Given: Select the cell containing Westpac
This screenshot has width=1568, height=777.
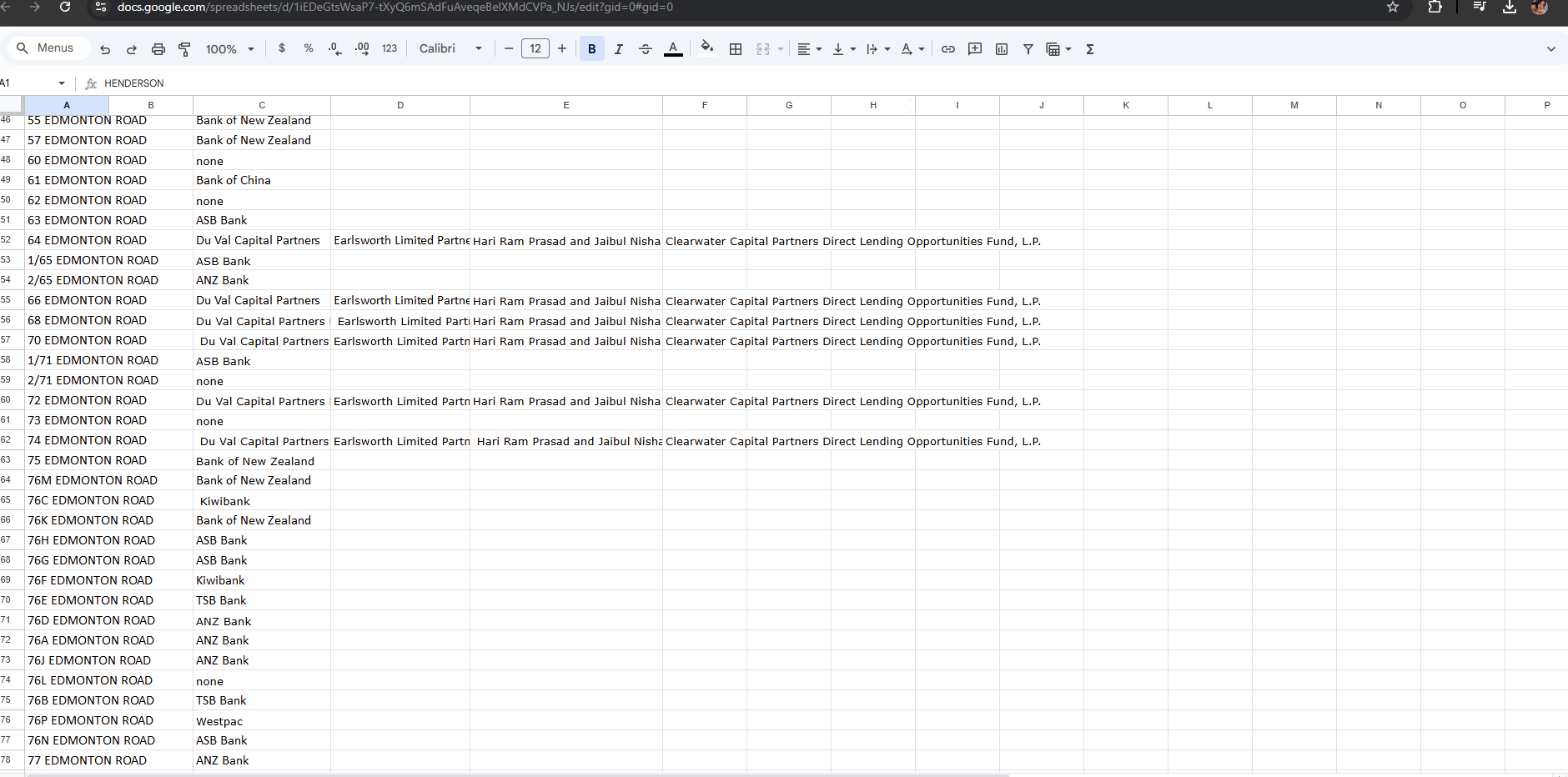Looking at the screenshot, I should [x=262, y=720].
